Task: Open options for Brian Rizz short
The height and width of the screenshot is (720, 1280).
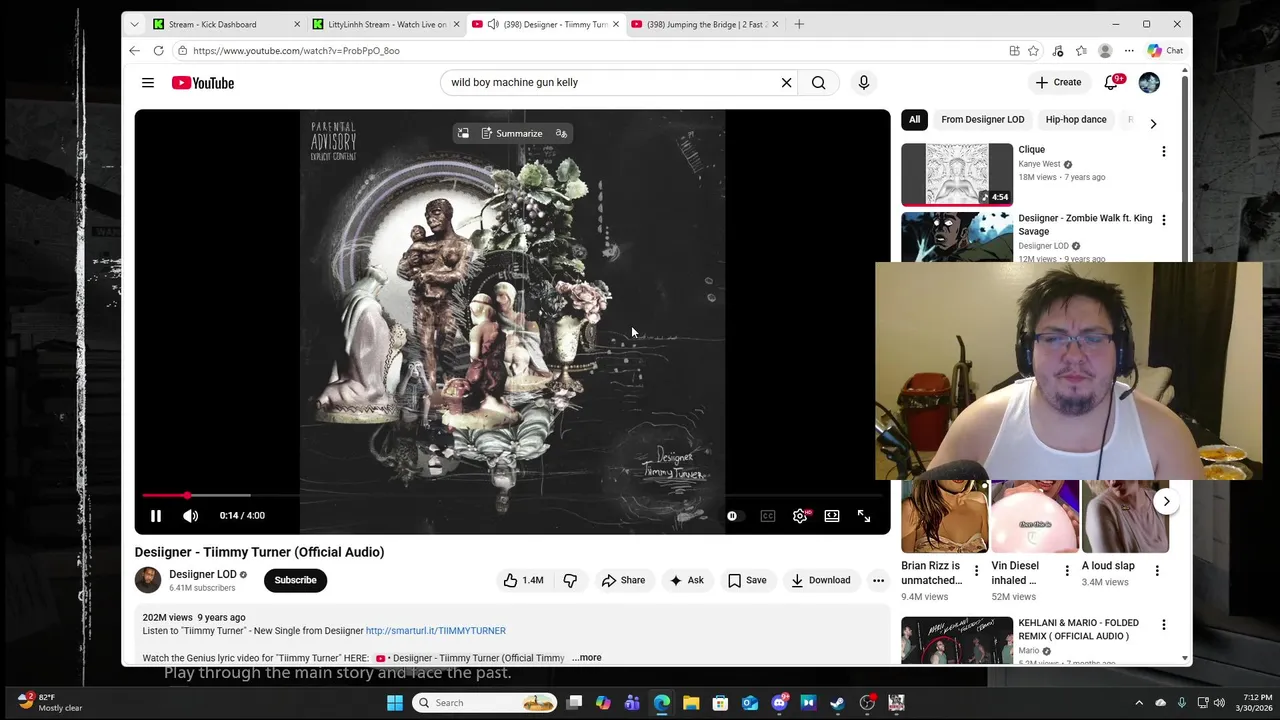Action: point(977,571)
